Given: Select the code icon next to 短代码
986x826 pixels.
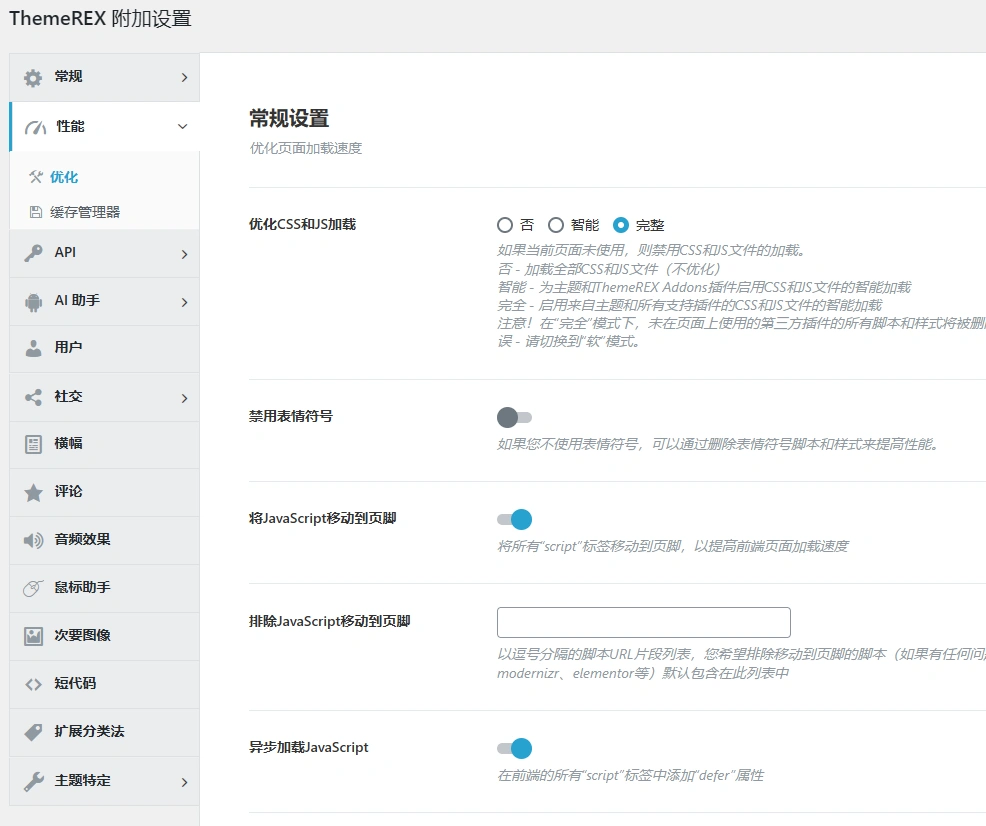Looking at the screenshot, I should [x=32, y=684].
